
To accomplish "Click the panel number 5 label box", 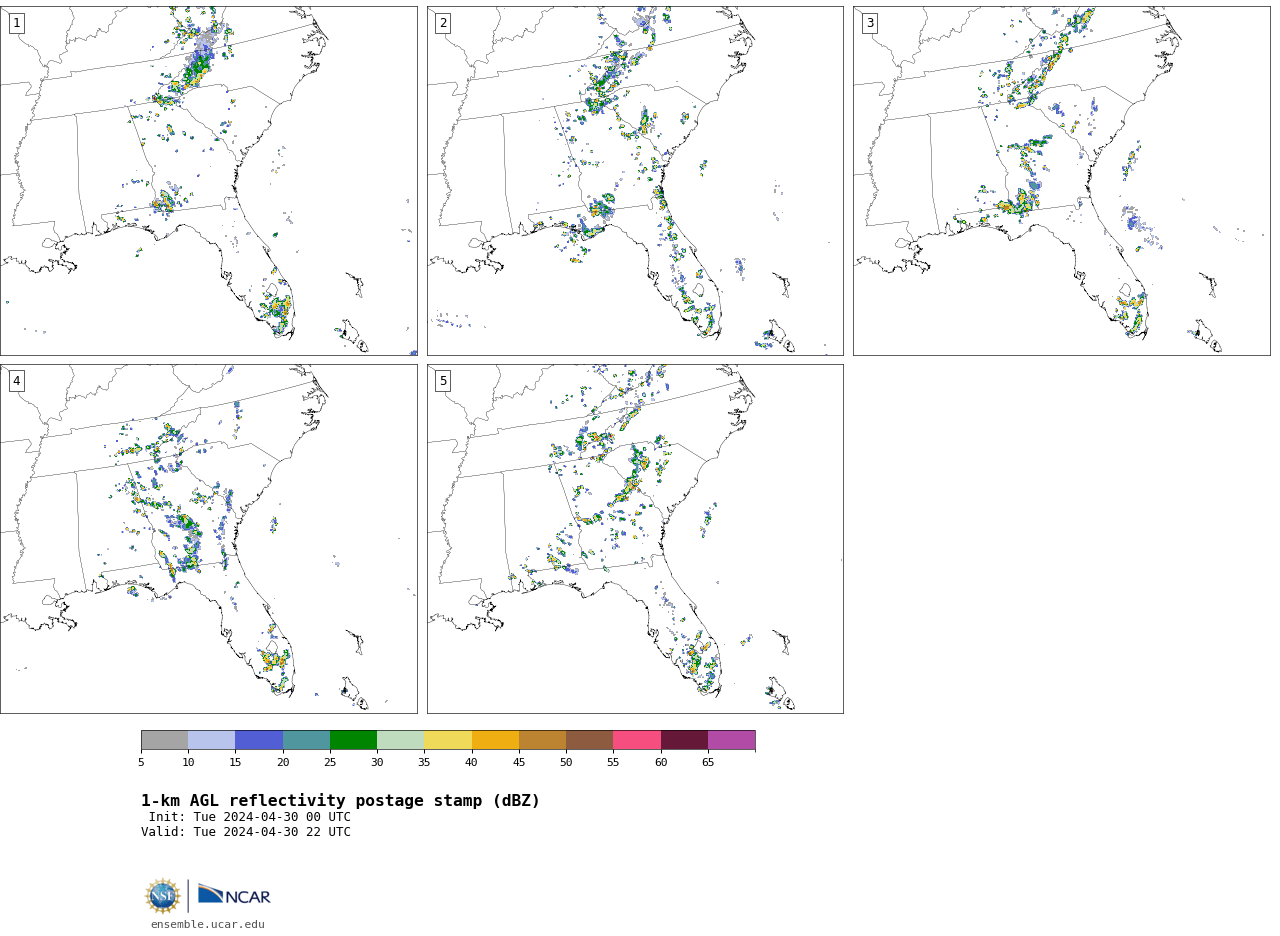I will click(443, 381).
